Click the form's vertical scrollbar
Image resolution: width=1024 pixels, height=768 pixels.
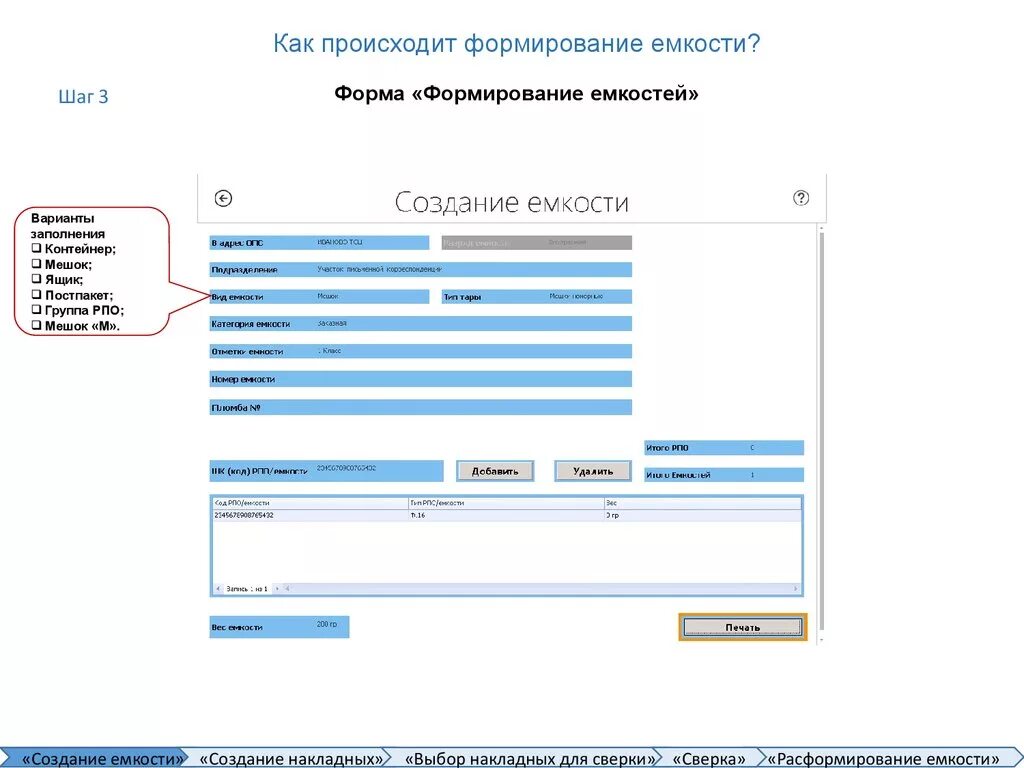point(822,432)
